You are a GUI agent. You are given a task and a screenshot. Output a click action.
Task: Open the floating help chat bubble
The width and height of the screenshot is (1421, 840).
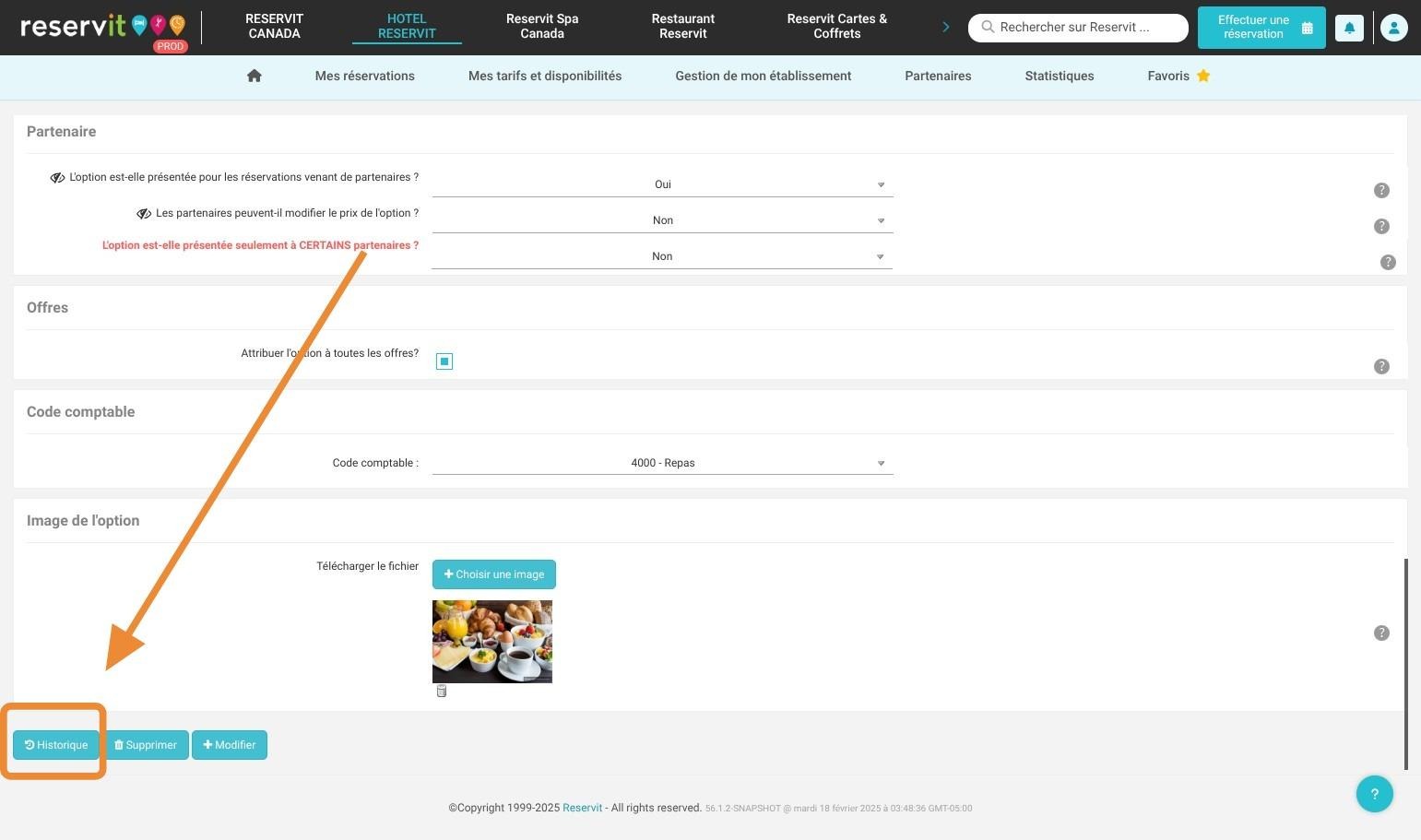pos(1374,793)
